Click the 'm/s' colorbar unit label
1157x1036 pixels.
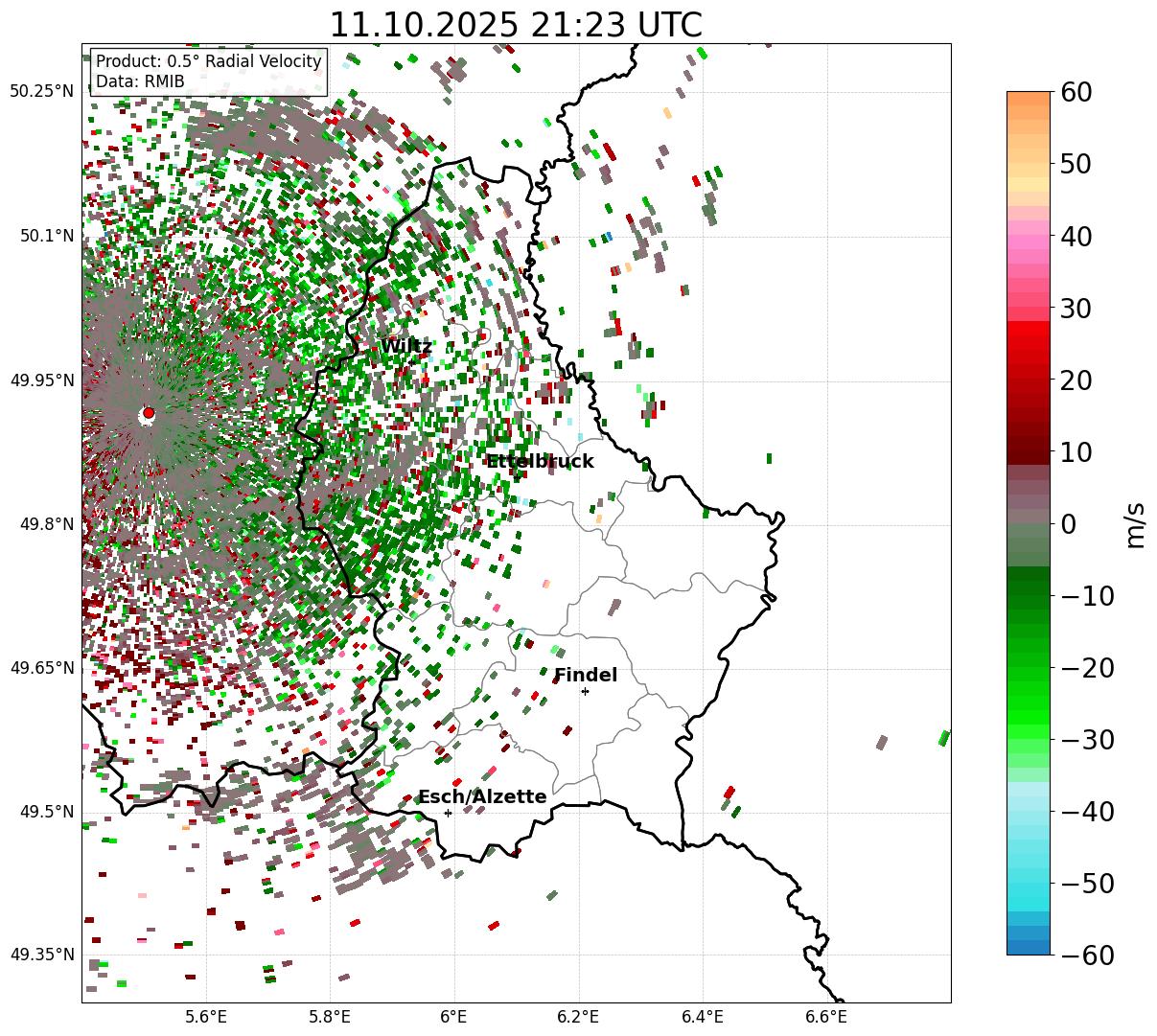pos(1137,523)
